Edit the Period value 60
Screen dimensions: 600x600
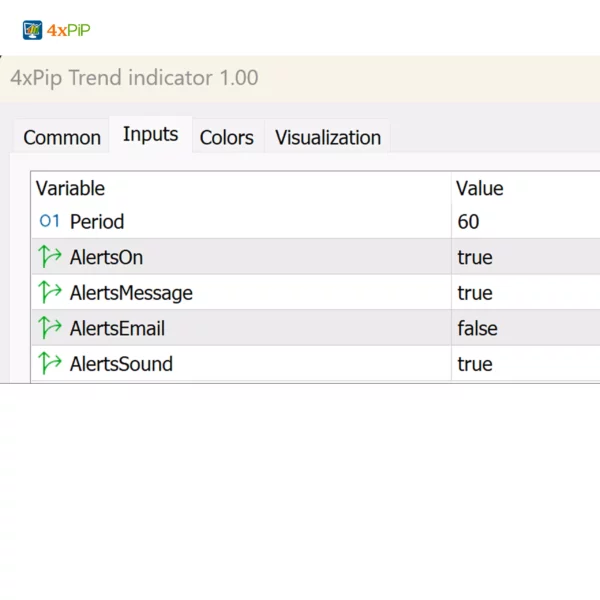pos(468,221)
